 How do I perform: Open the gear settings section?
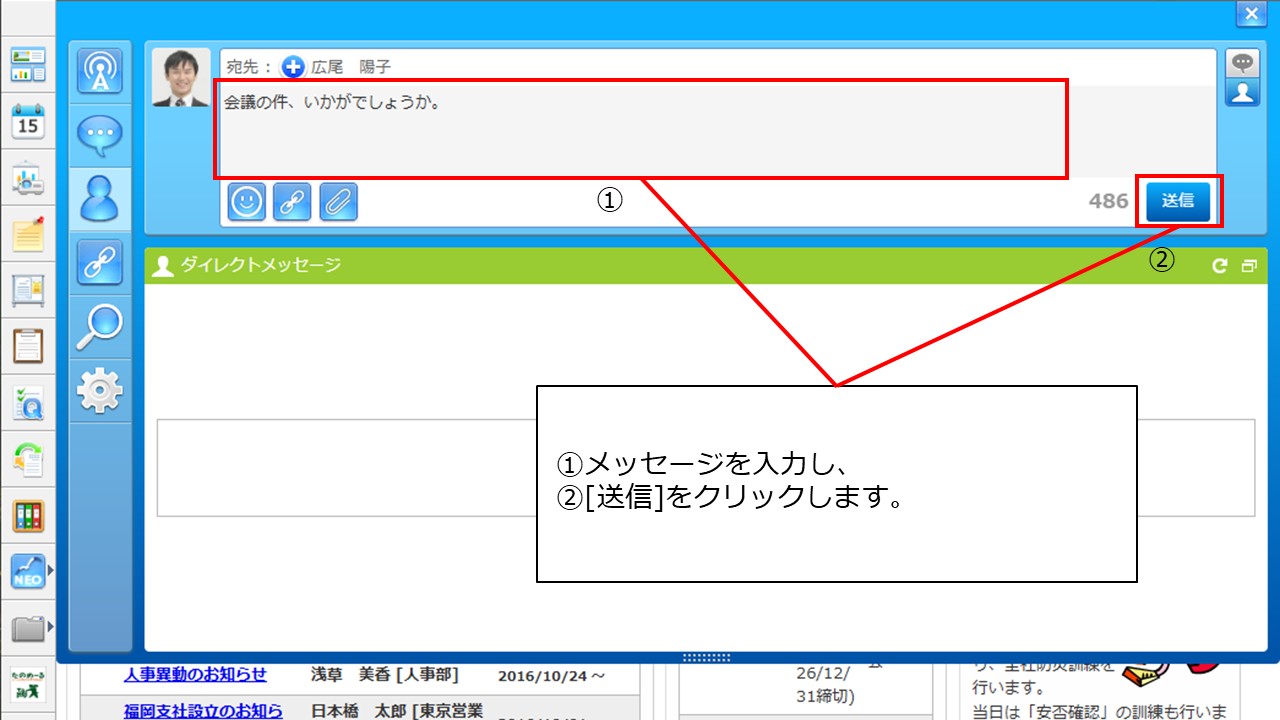tap(100, 390)
